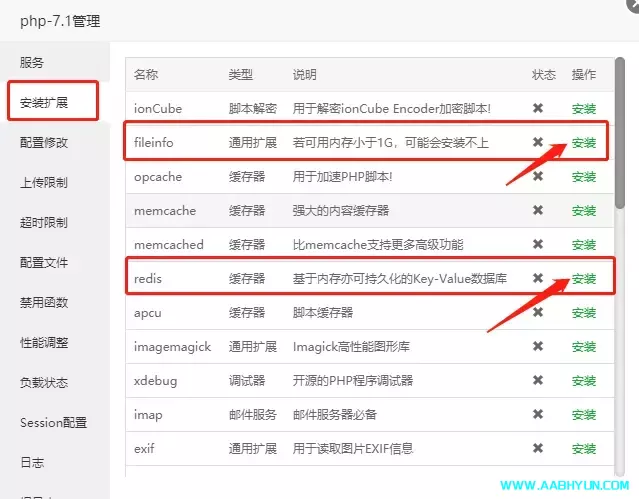The image size is (639, 499).
Task: Open the 上传限制 settings tab
Action: pyautogui.click(x=44, y=182)
